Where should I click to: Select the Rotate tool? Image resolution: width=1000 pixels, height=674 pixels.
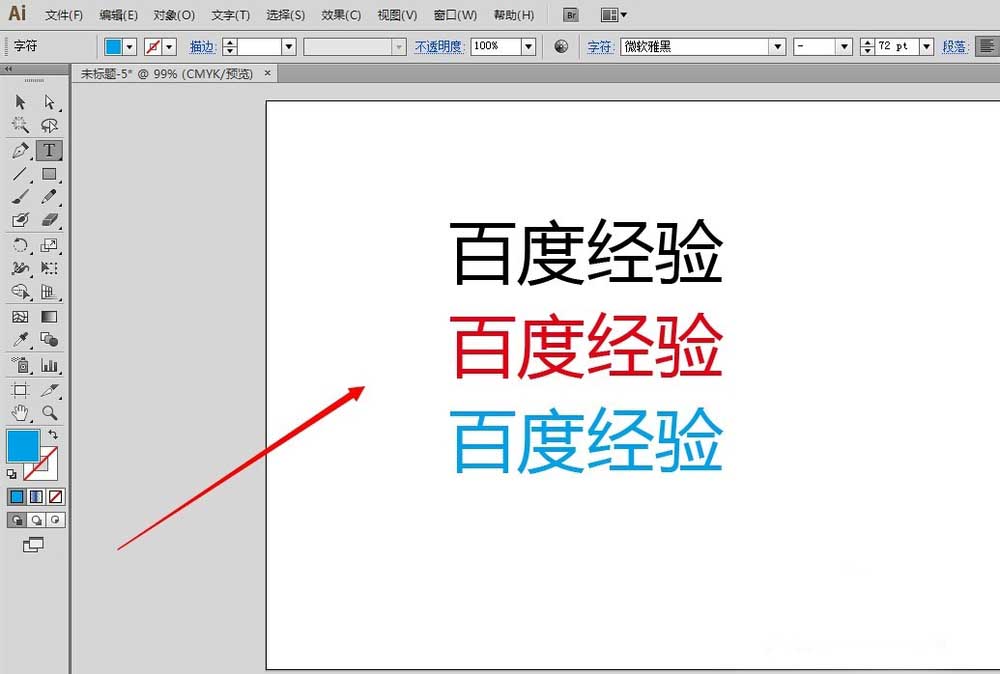click(x=20, y=245)
